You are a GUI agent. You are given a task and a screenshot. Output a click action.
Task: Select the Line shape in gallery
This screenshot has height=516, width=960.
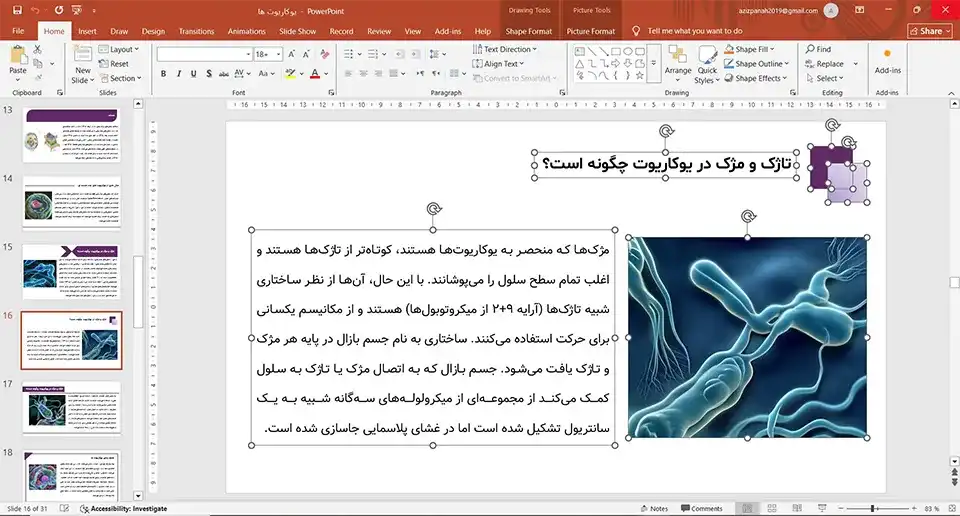pos(591,52)
